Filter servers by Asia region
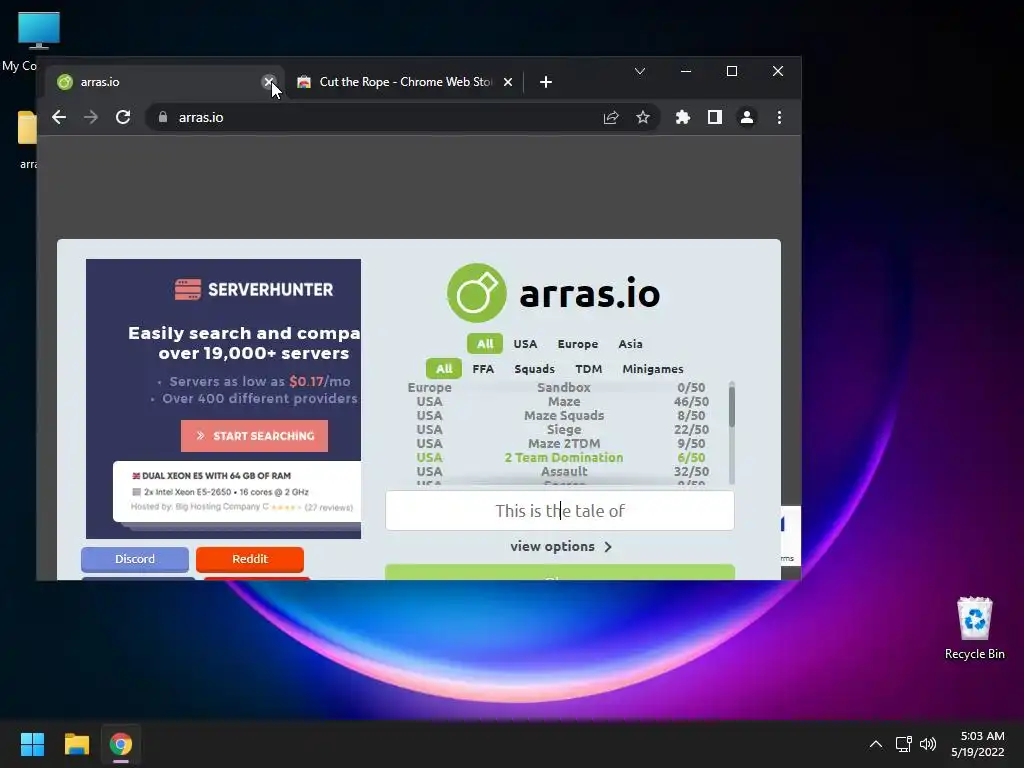This screenshot has height=768, width=1024. [630, 344]
